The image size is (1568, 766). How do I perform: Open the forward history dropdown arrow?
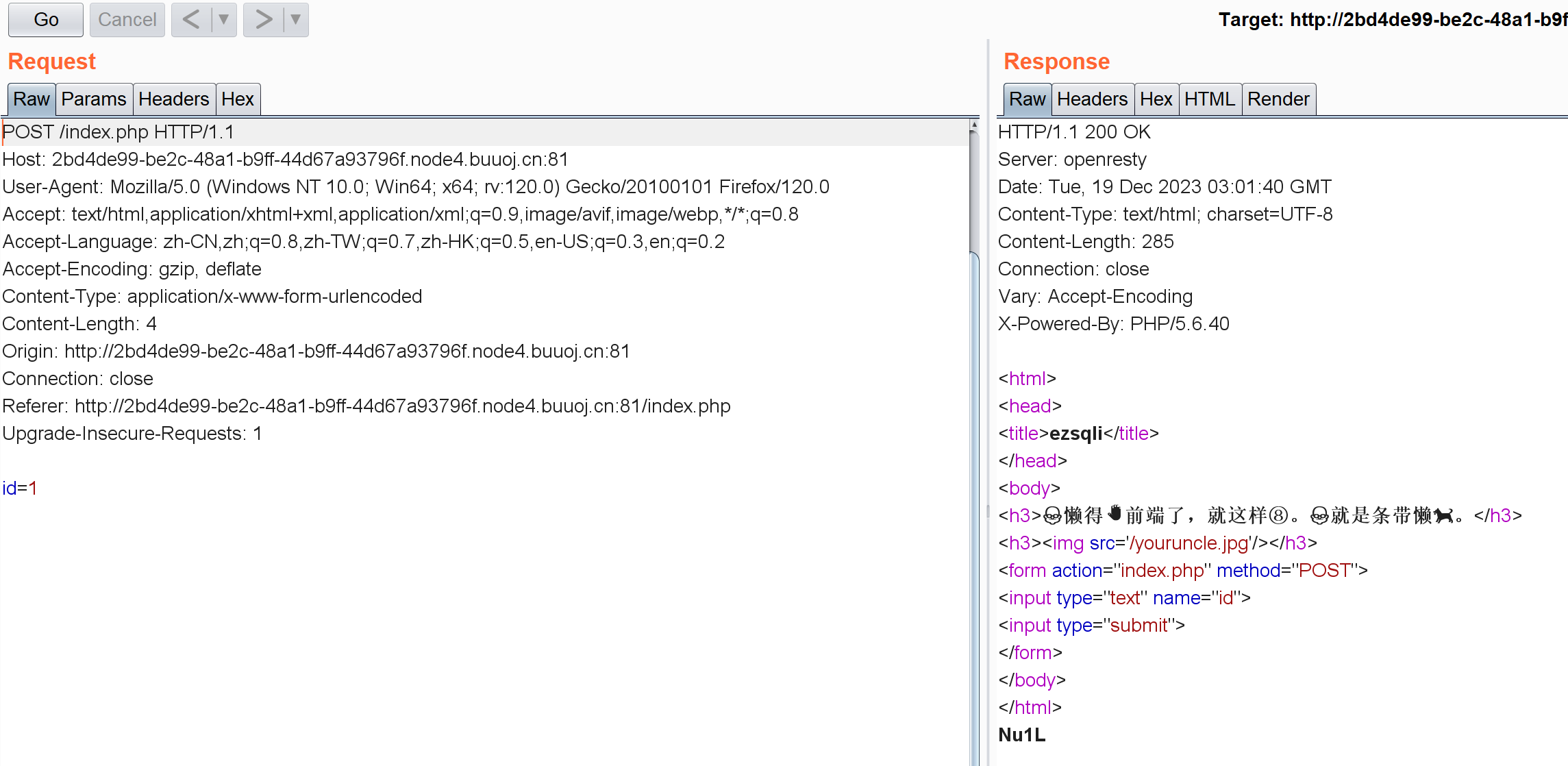pos(296,20)
